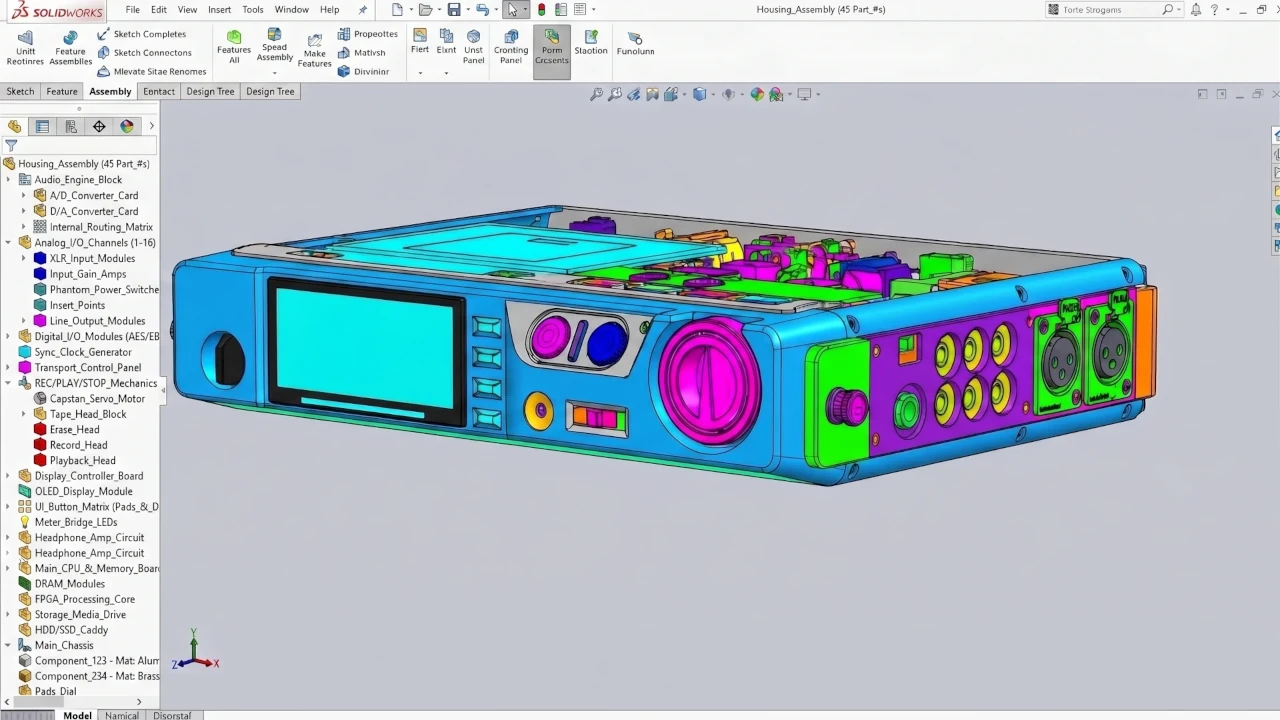
Task: Toggle the active Porm Crcsents button
Action: [x=552, y=48]
